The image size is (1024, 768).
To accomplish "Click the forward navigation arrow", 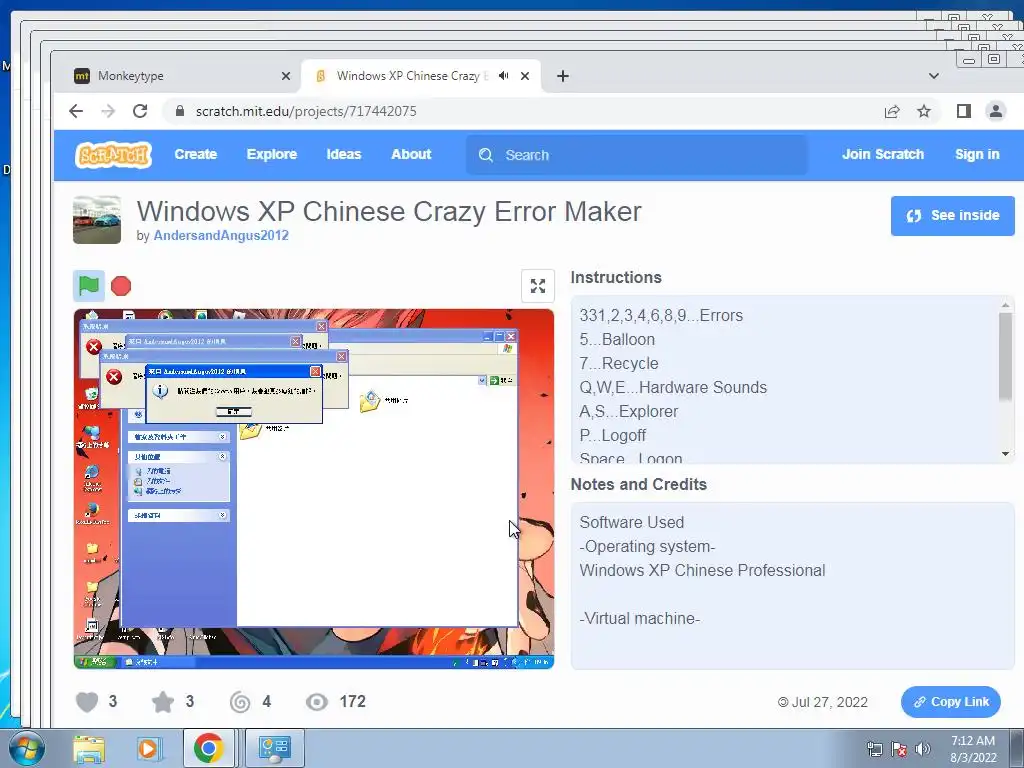I will coord(108,111).
